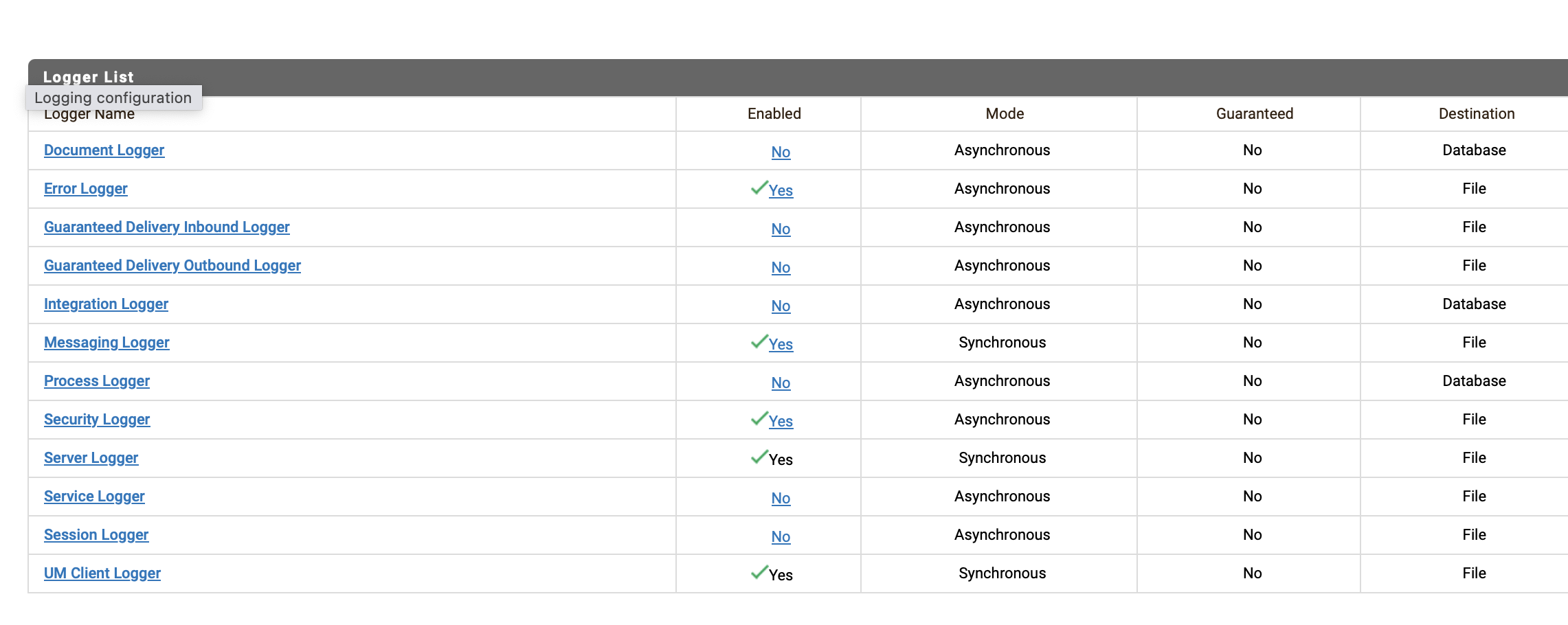Enable Guaranteed Delivery Inbound Logger No link
1568x625 pixels.
[x=781, y=229]
